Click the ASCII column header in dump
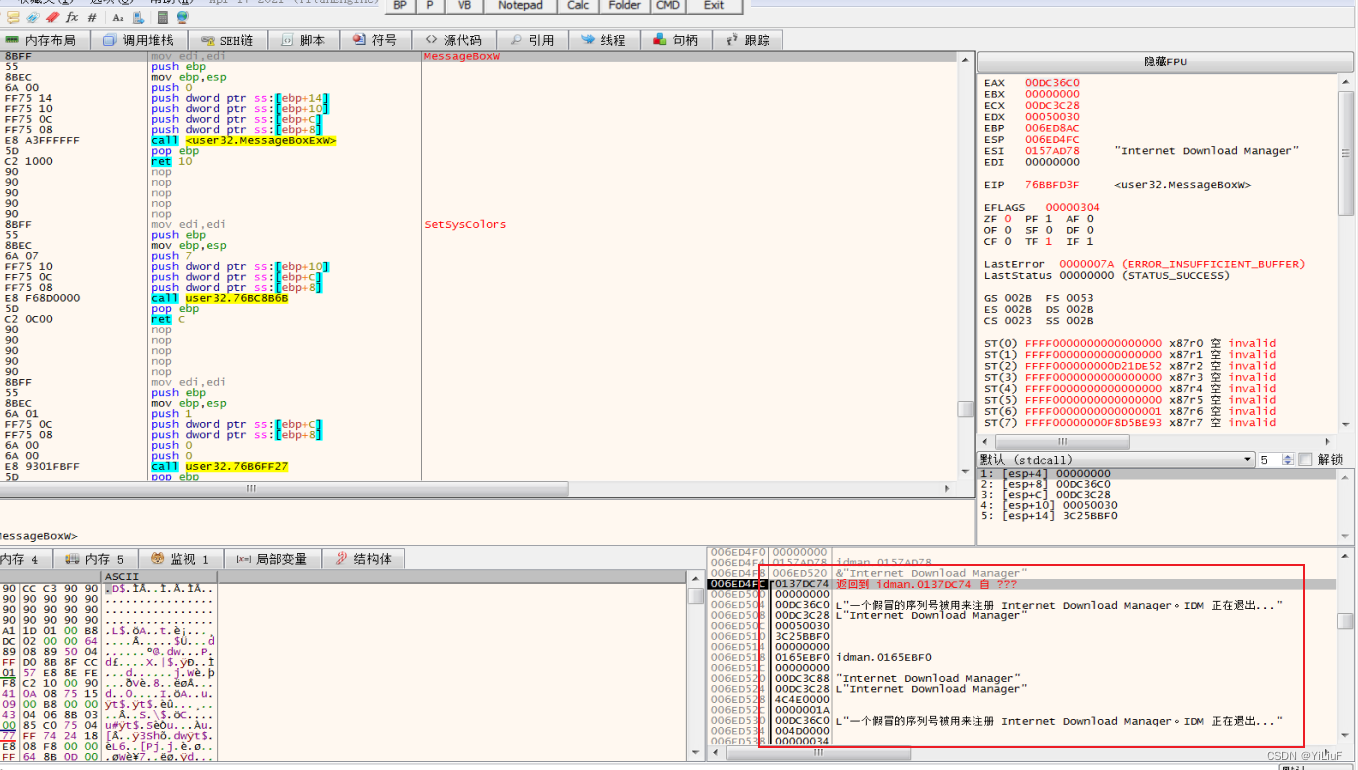Image resolution: width=1358 pixels, height=770 pixels. (159, 576)
